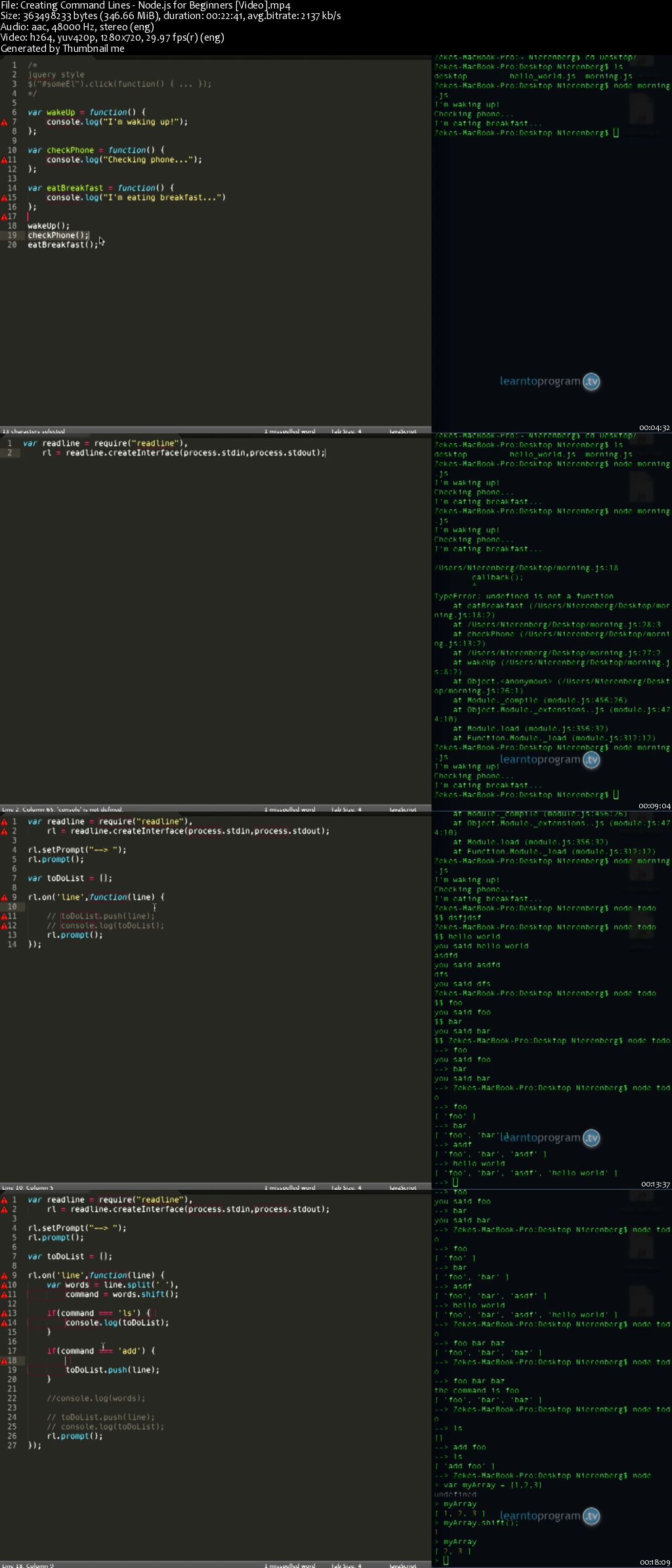This screenshot has width=672, height=1568.
Task: Open JavaScript syntax selector in the 00:09:04 frame status bar
Action: pos(403,810)
